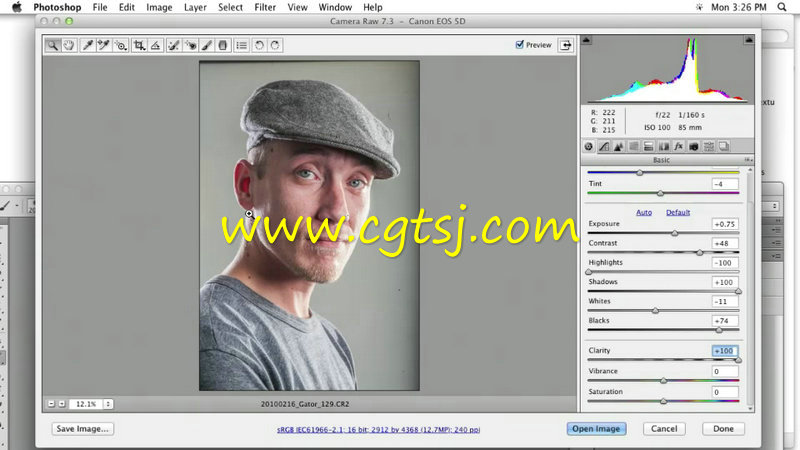Click the portrait preview image
Screen dimensions: 800x450
[x=309, y=226]
